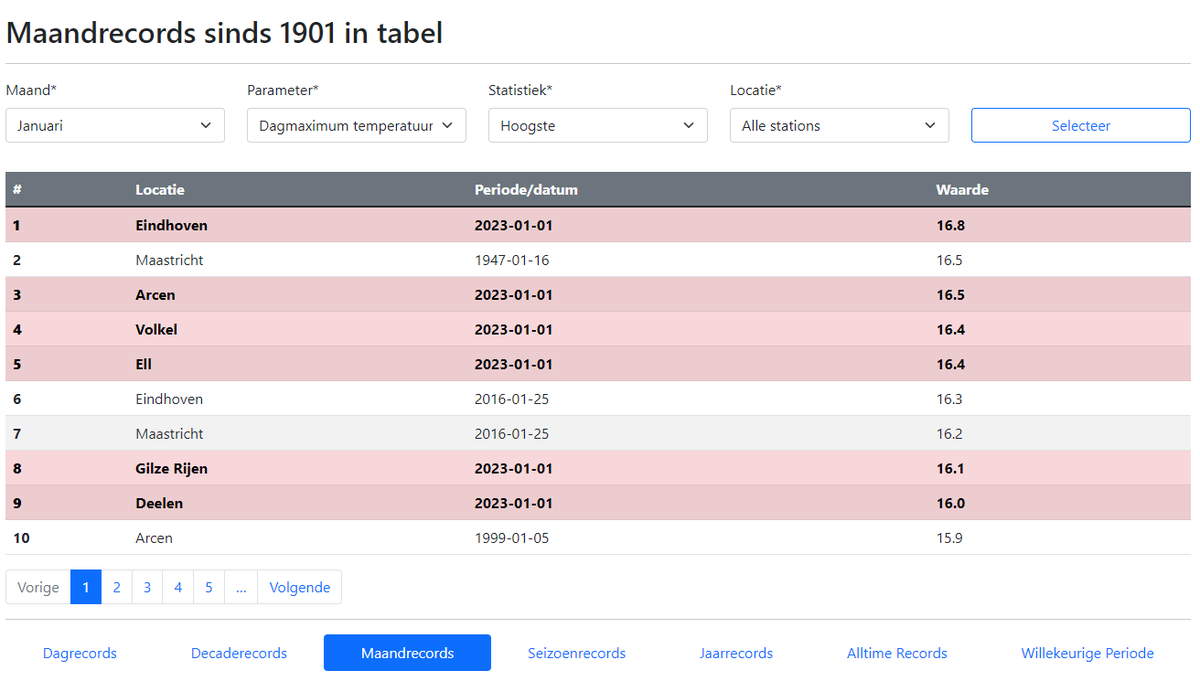Open the Alltime Records view
1200x681 pixels.
point(896,652)
